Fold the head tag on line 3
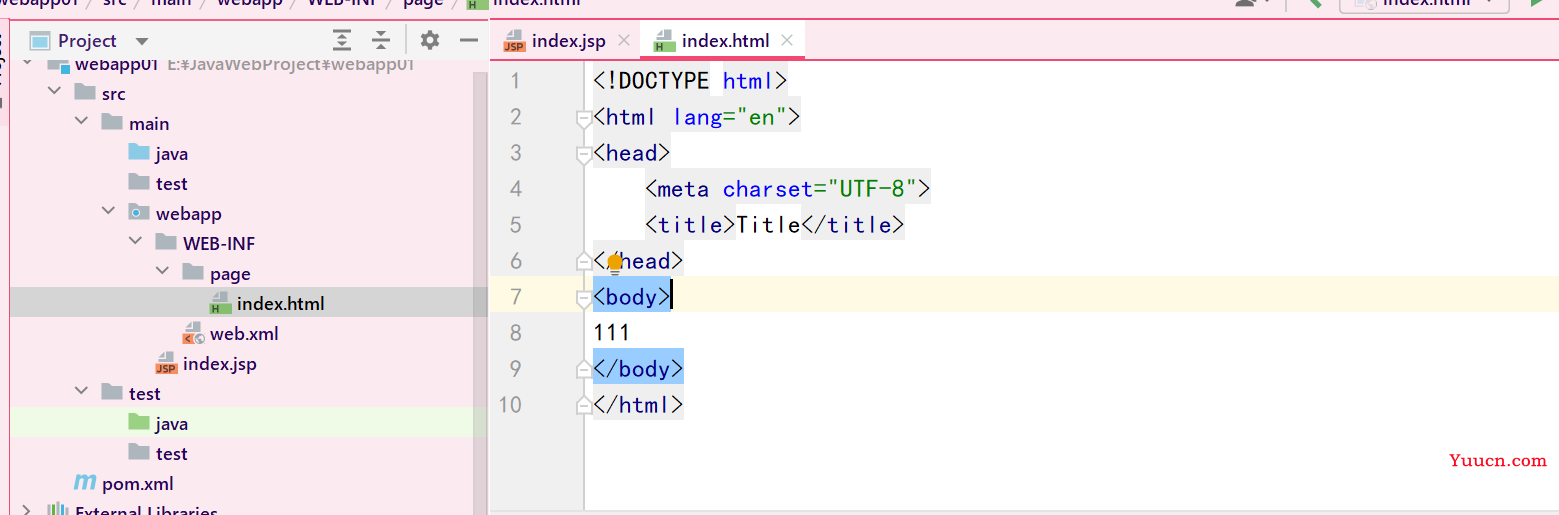 coord(584,154)
